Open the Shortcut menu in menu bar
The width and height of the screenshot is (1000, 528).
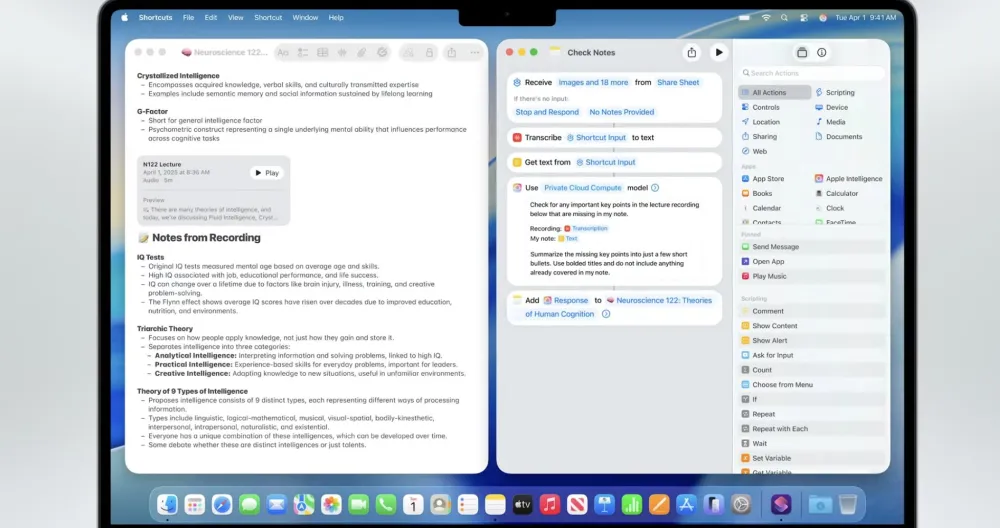[268, 17]
